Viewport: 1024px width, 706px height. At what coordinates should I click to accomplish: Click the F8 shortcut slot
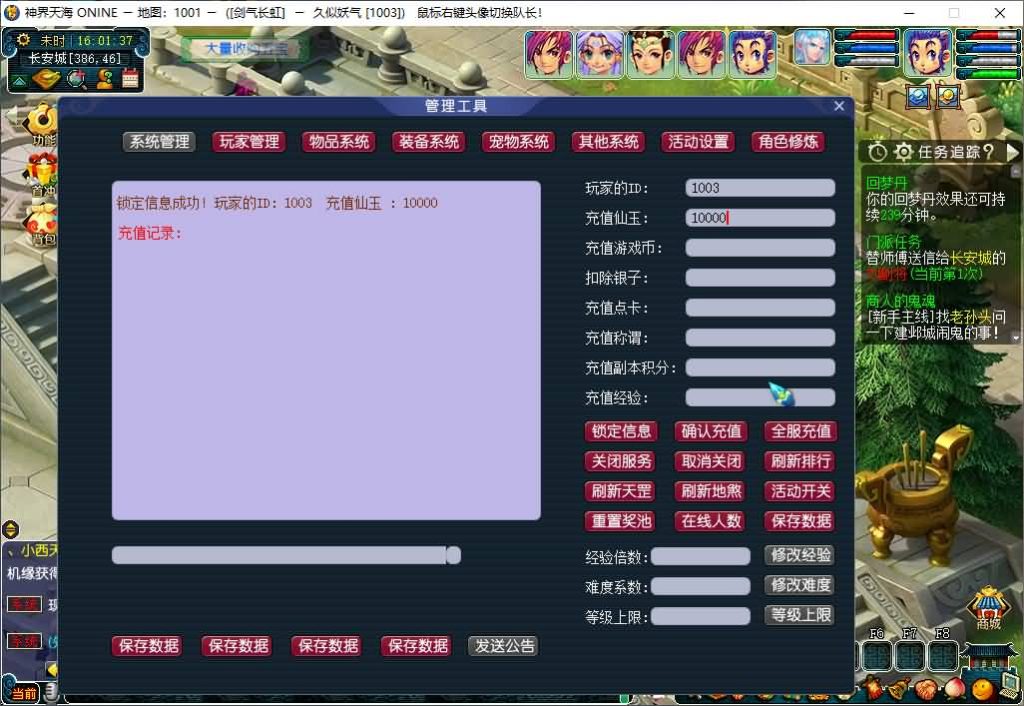tap(942, 656)
